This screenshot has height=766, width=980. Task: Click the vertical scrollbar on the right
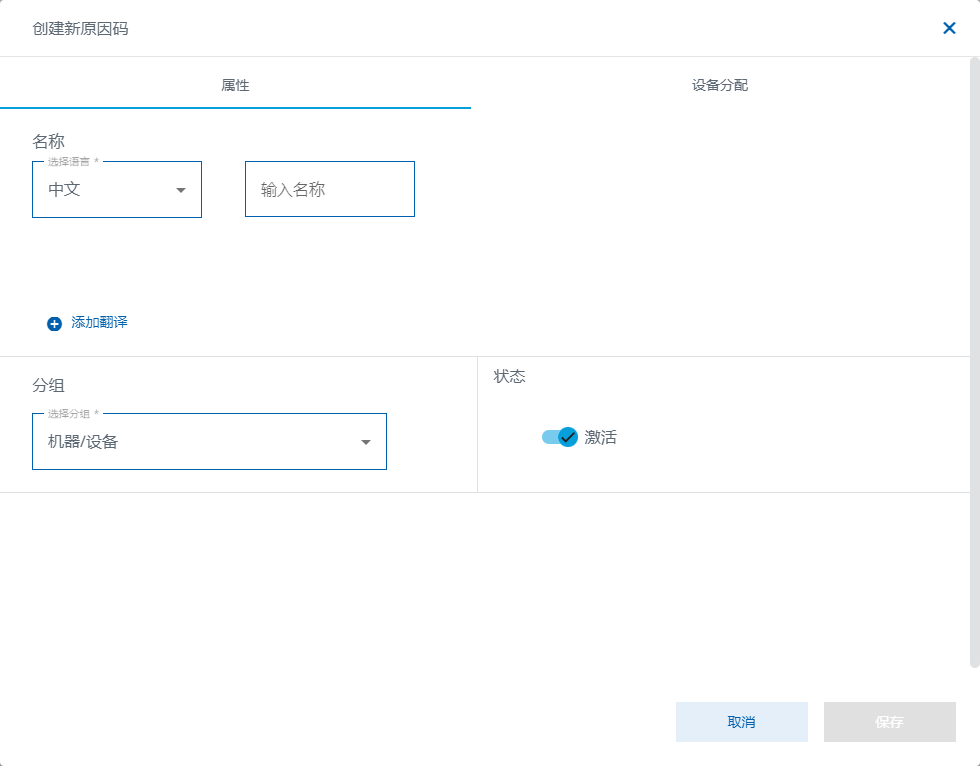click(974, 360)
